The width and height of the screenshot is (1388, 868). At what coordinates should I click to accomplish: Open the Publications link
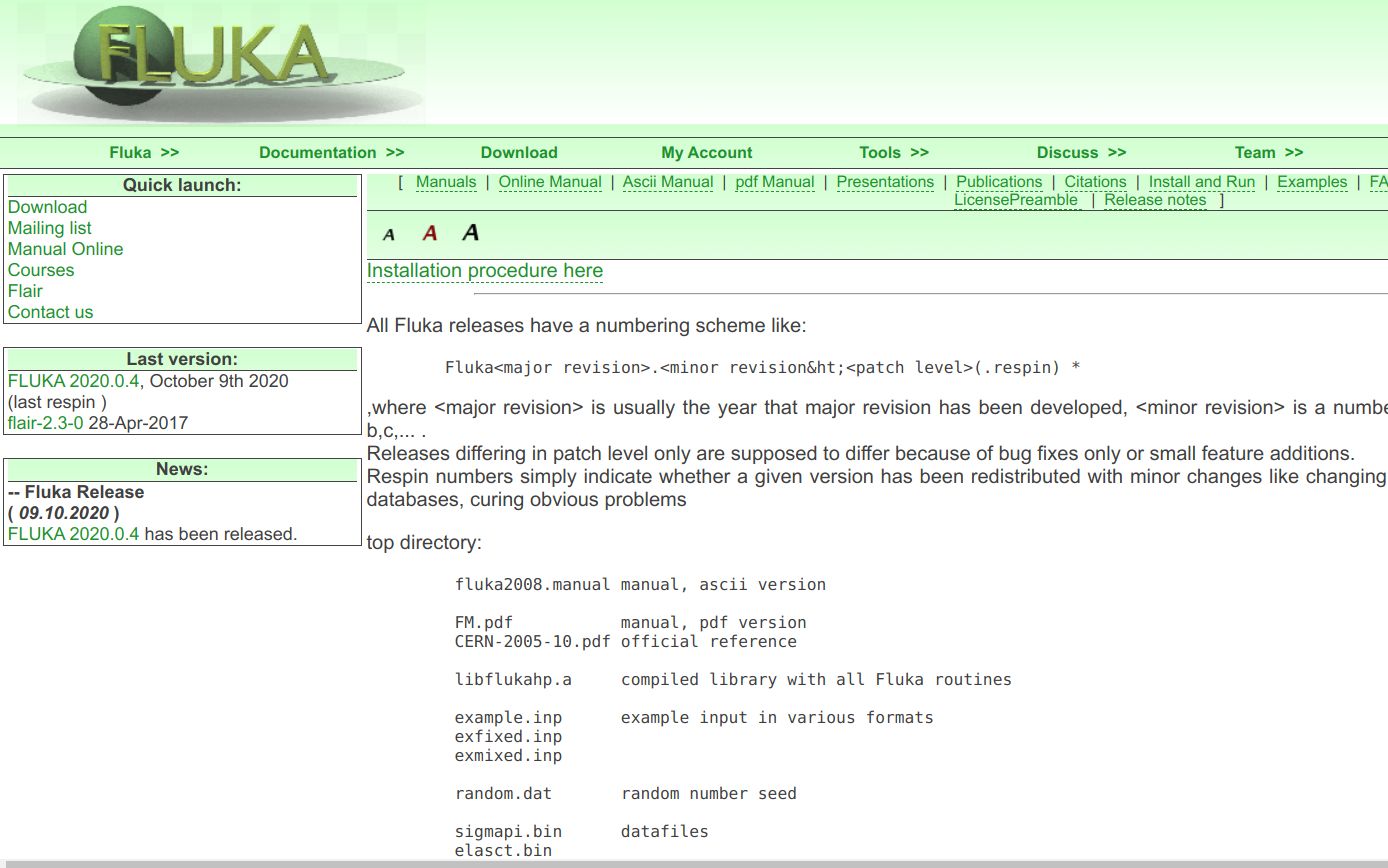(999, 182)
